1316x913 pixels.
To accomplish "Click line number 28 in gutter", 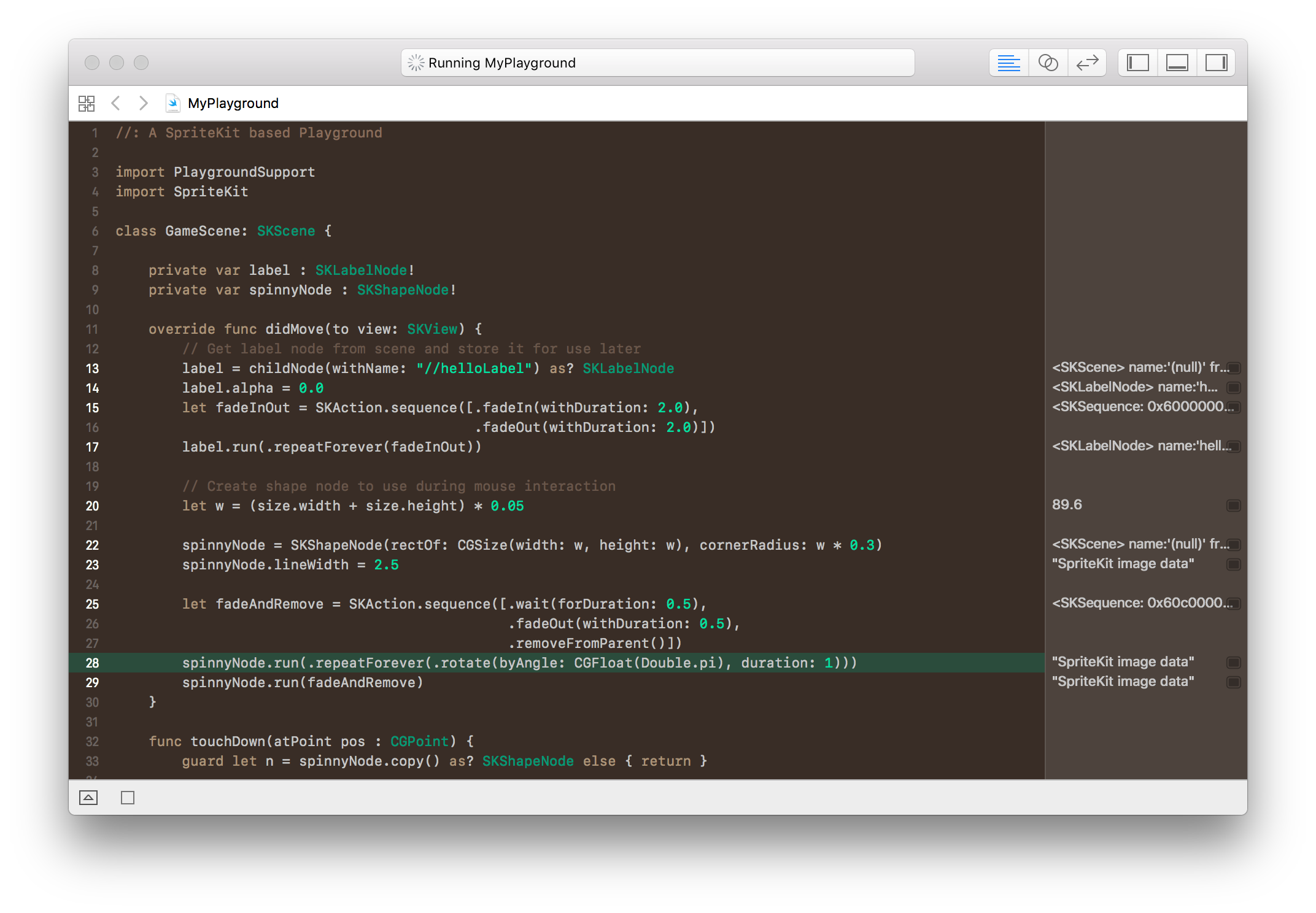I will click(92, 663).
